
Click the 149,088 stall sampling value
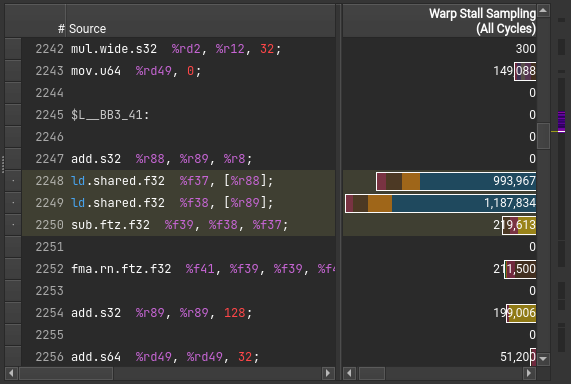515,71
